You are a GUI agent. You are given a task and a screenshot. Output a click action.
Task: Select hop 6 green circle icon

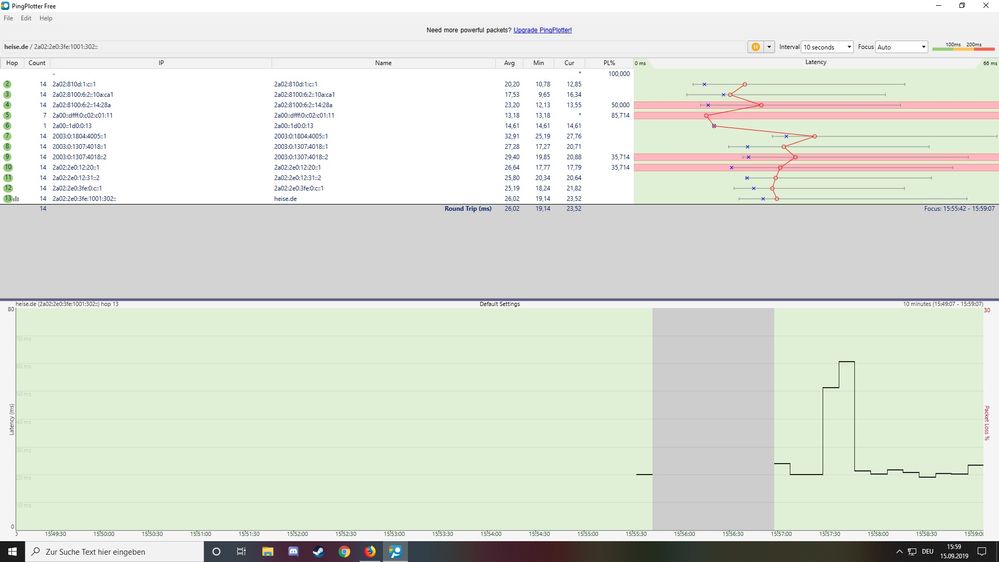[x=7, y=126]
